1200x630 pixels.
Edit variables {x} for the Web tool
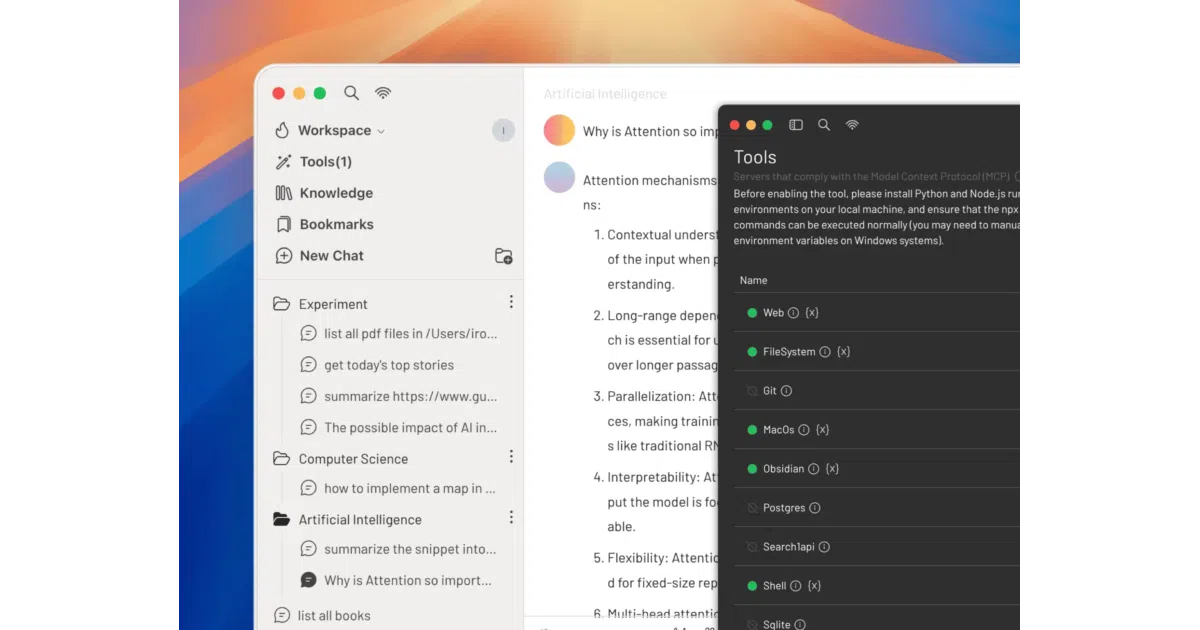coord(812,313)
